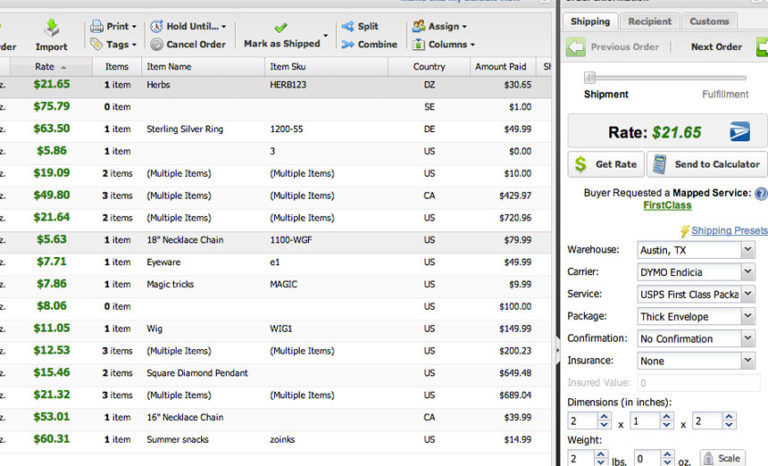Click the Import orders icon
Screen dimensions: 768x466
click(51, 28)
